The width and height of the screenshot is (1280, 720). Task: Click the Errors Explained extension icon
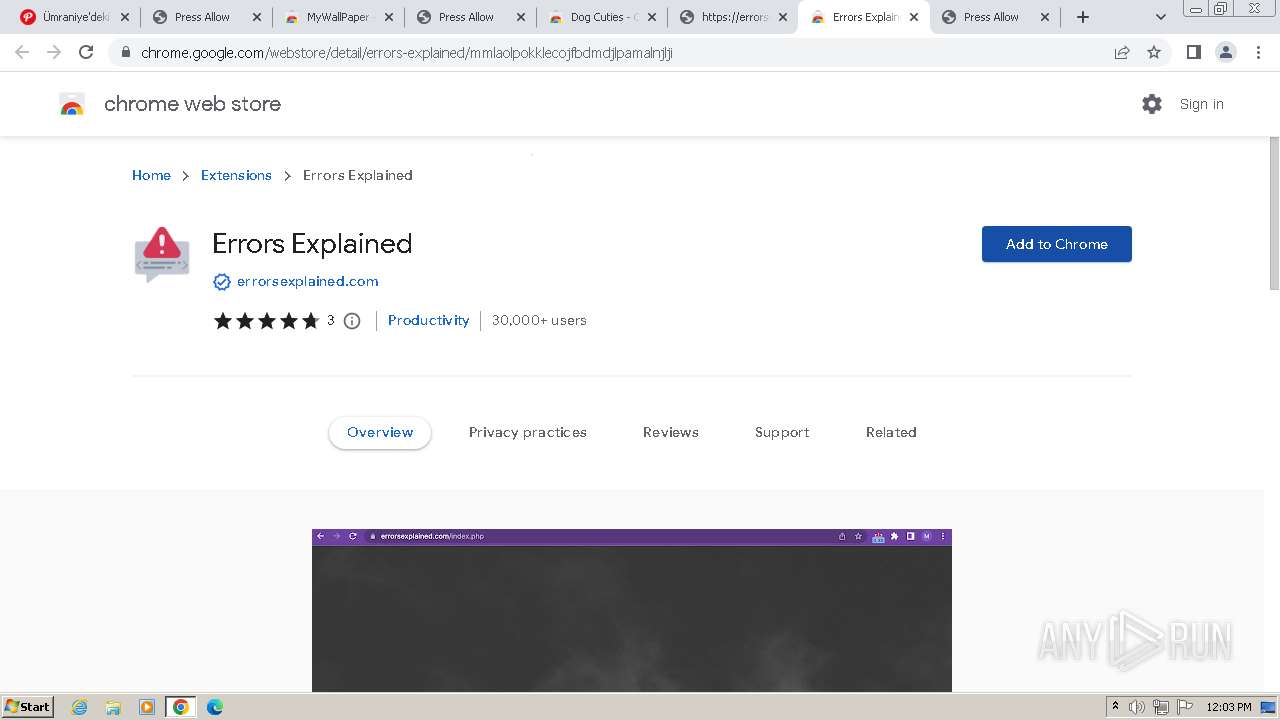(x=162, y=254)
